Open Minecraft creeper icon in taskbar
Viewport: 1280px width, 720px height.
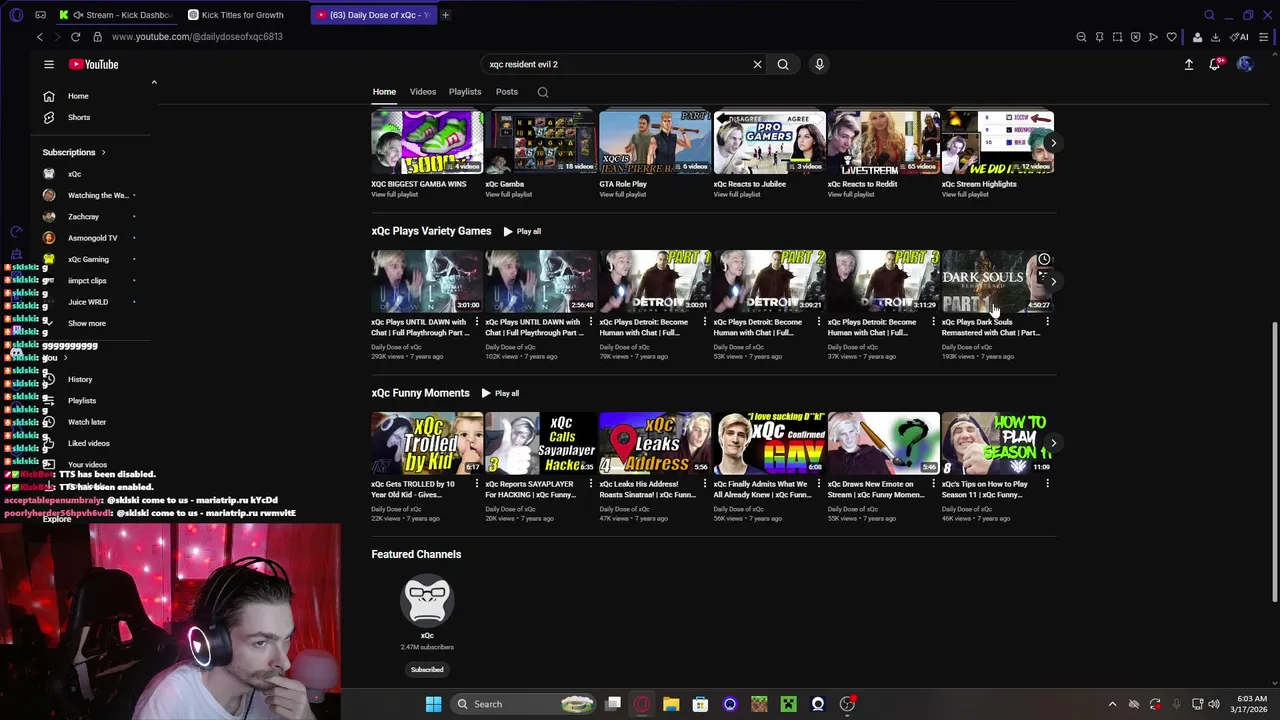(x=788, y=704)
